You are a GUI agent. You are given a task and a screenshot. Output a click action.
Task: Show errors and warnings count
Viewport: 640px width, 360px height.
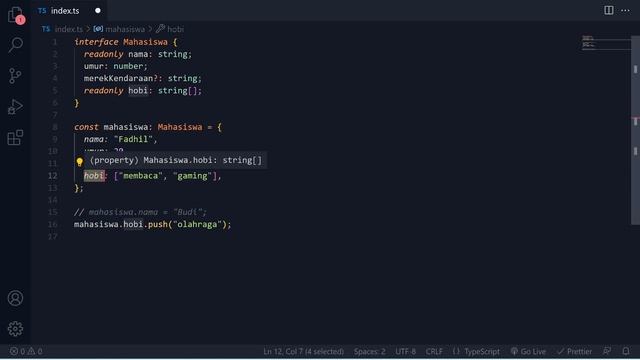(26, 351)
